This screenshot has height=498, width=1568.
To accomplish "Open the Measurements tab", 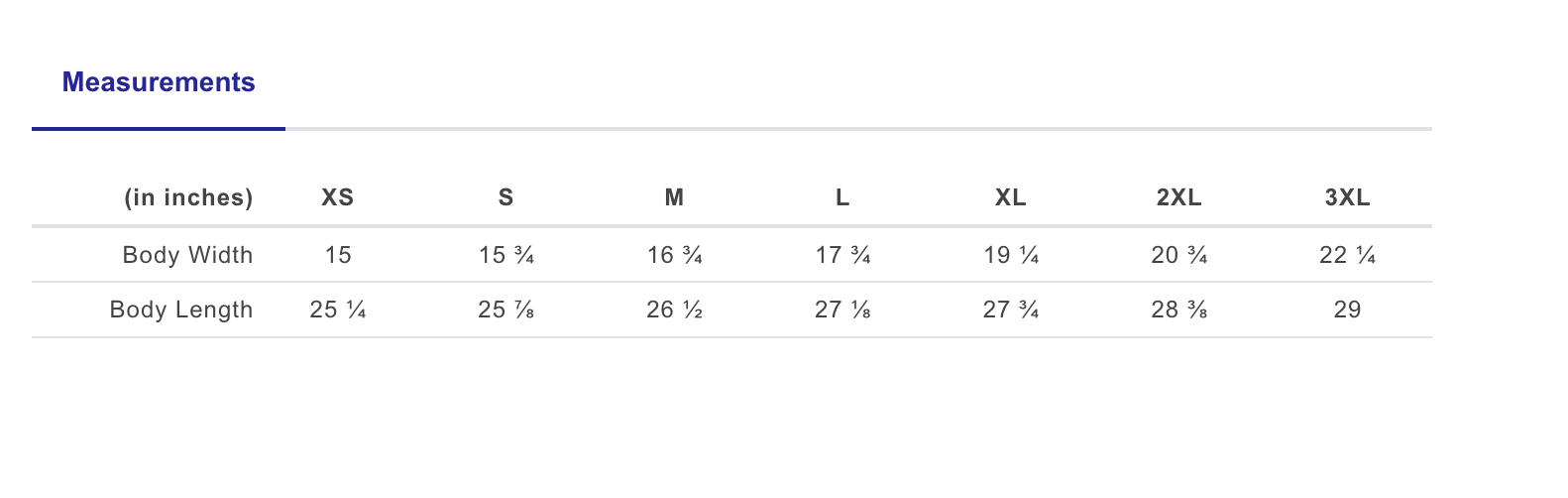I will click(x=159, y=82).
